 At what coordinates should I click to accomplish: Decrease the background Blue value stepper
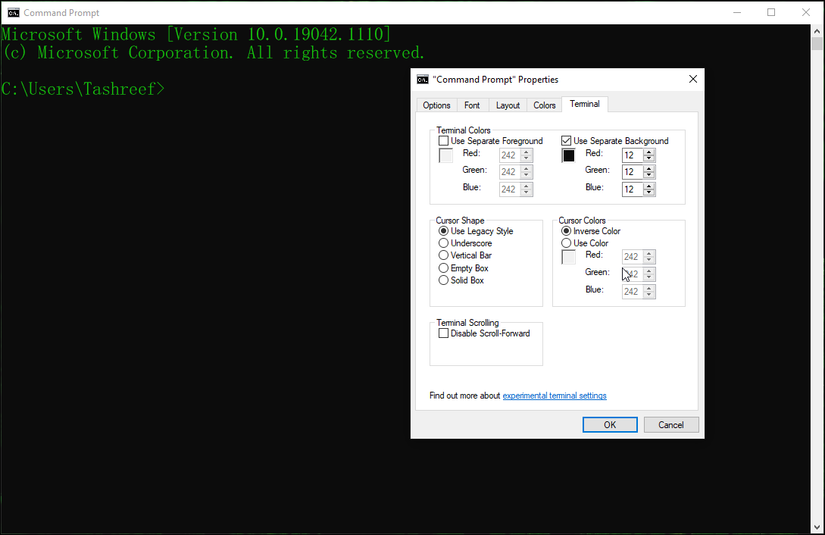649,193
